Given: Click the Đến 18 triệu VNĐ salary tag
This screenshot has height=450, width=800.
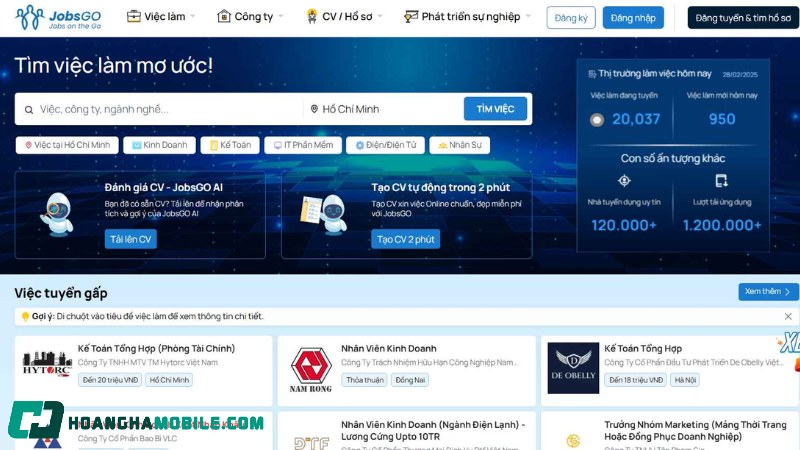Looking at the screenshot, I should [x=636, y=380].
